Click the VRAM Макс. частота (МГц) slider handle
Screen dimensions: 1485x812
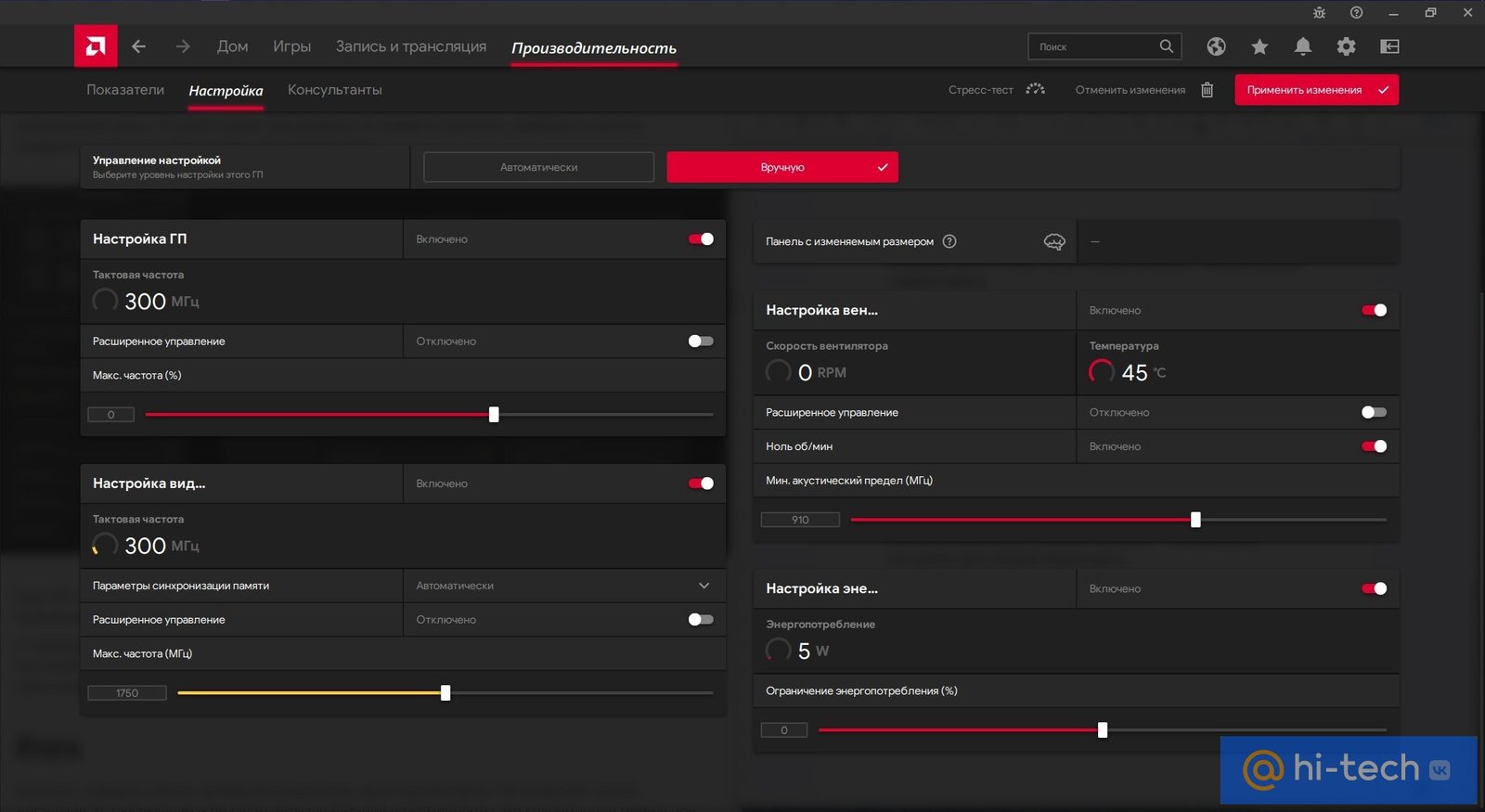445,693
